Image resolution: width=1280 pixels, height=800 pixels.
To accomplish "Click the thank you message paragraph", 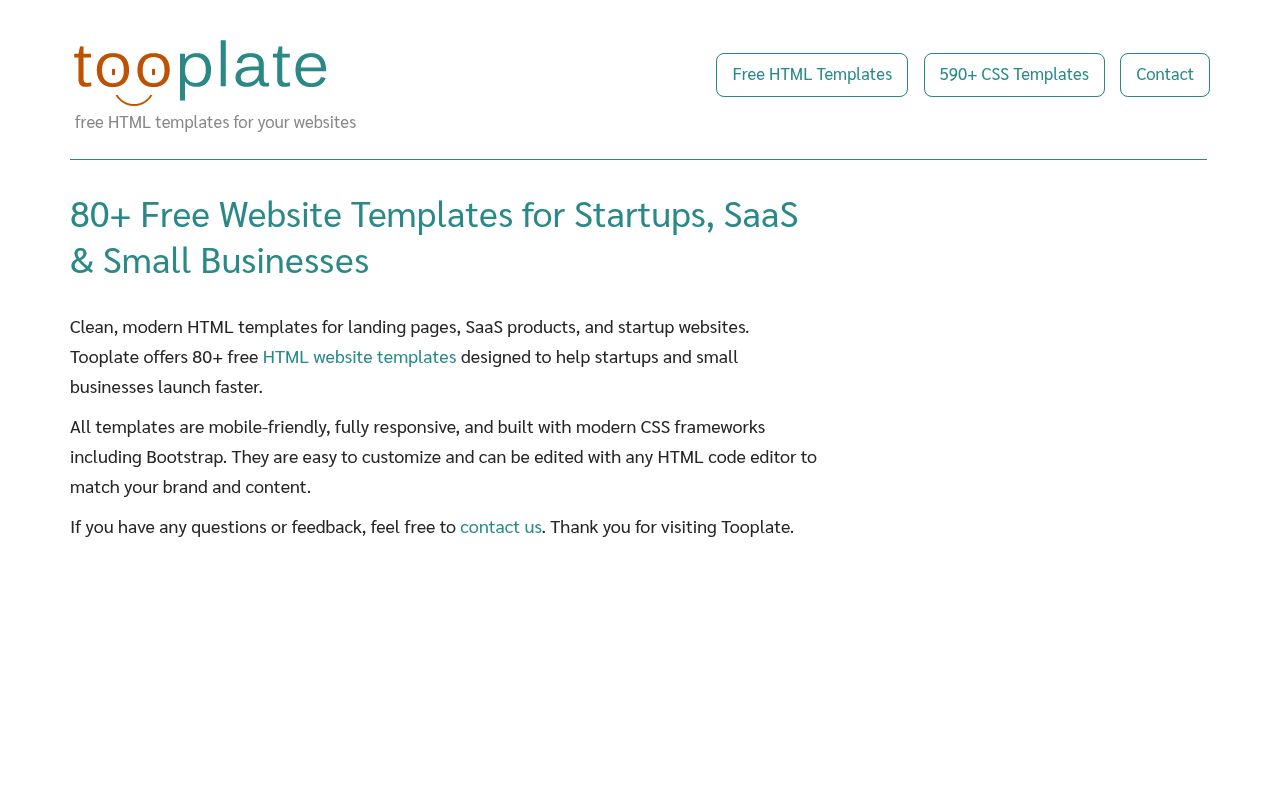I will point(431,526).
